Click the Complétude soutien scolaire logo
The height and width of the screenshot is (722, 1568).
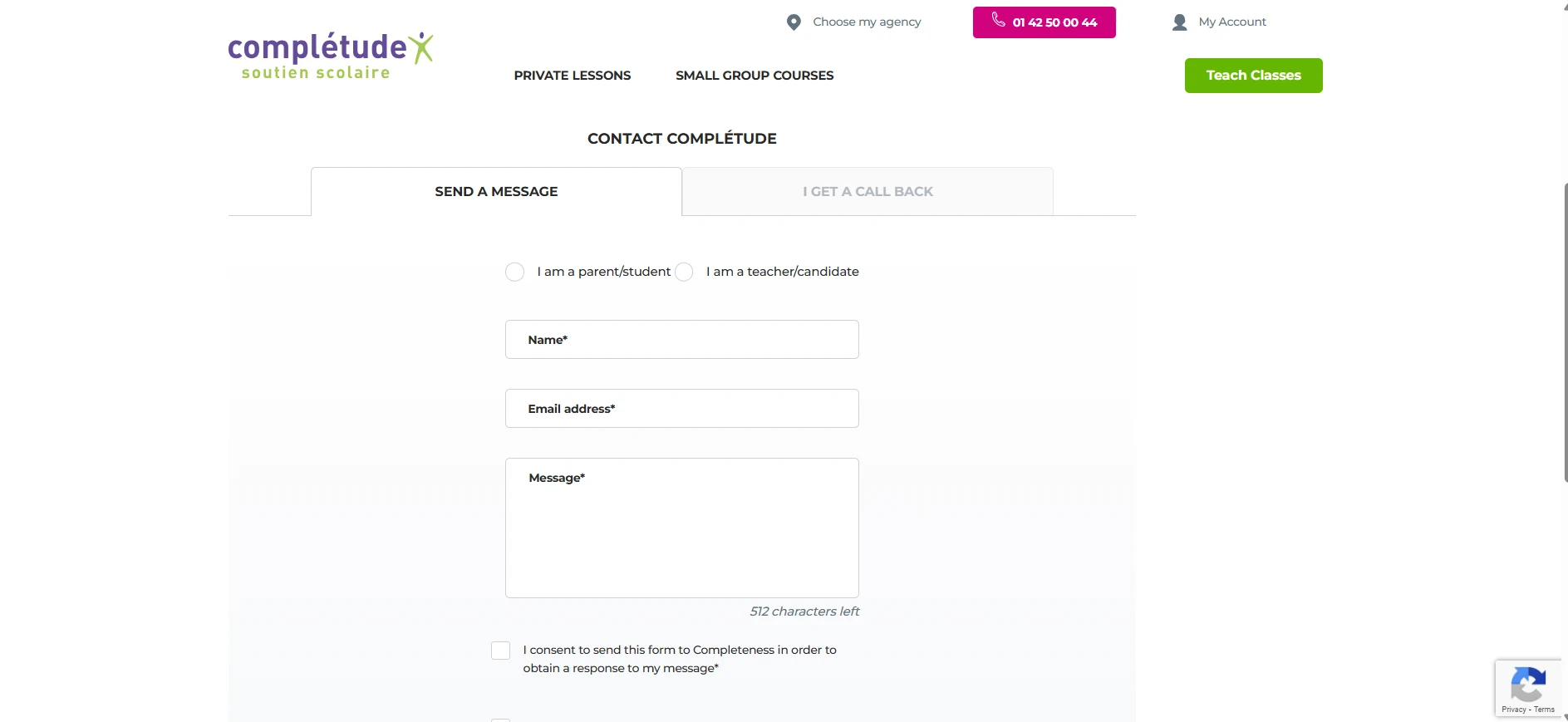pyautogui.click(x=330, y=56)
